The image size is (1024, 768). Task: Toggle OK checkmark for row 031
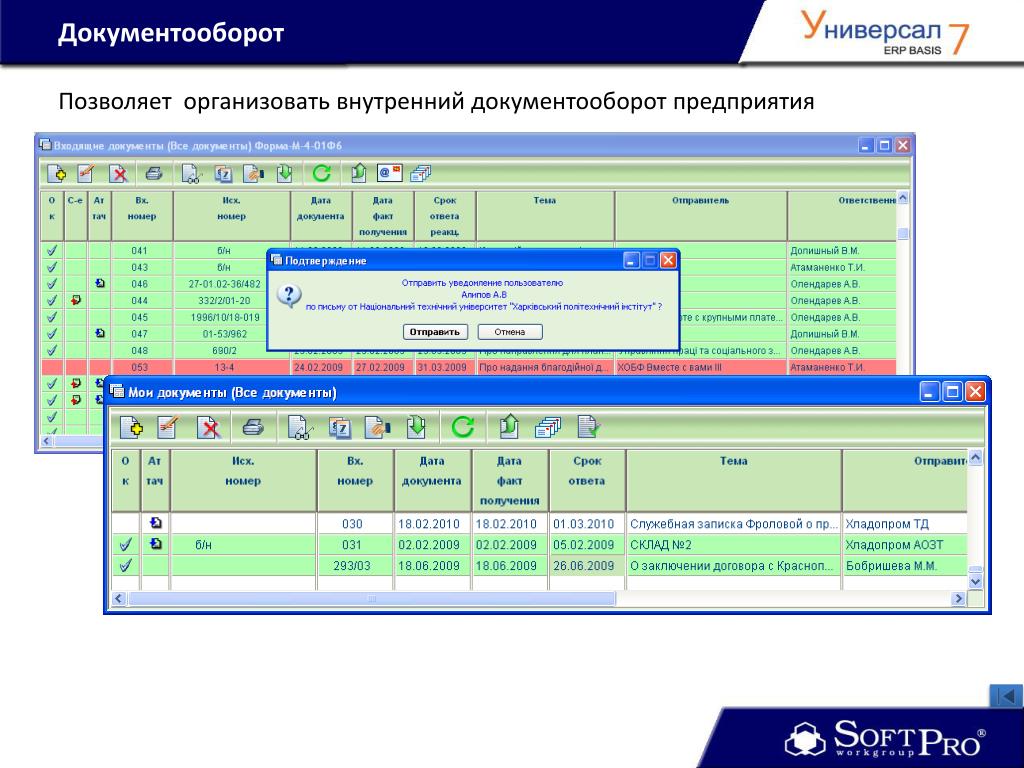(125, 545)
